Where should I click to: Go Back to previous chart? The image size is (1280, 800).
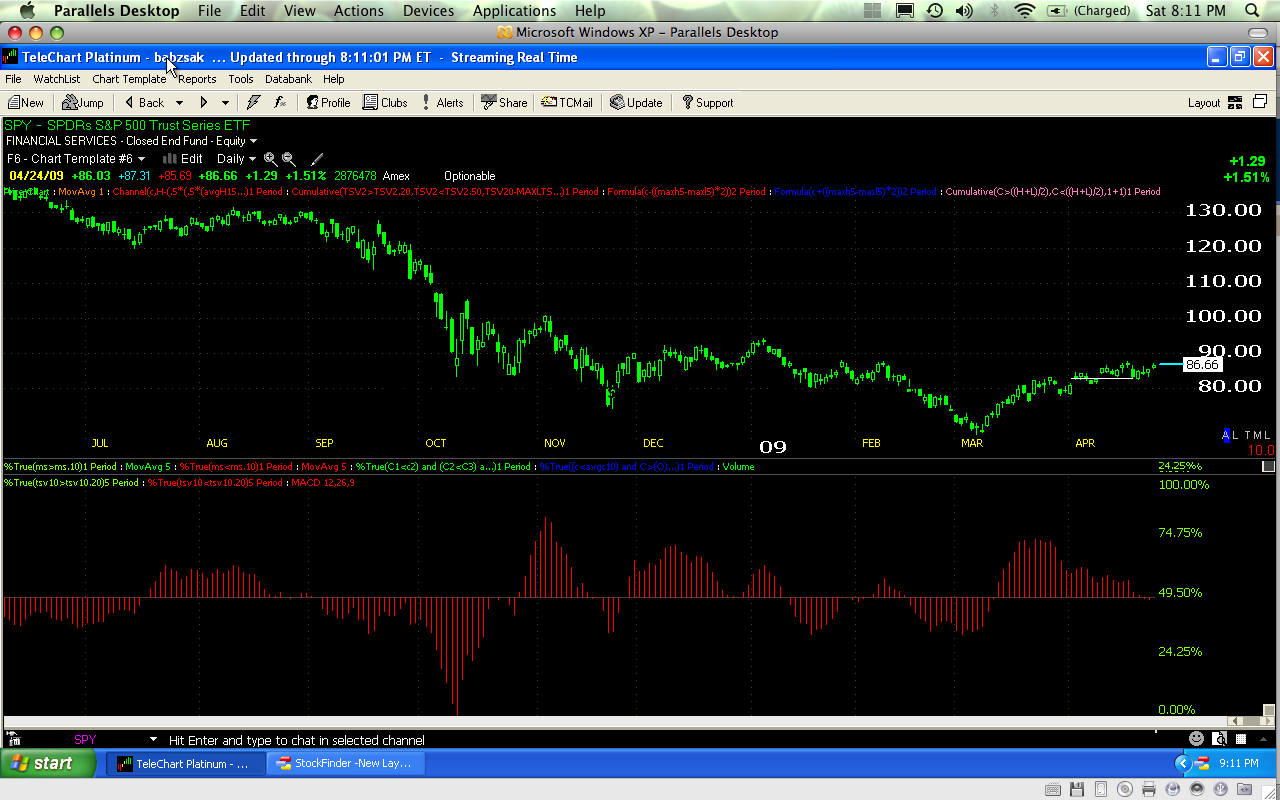pyautogui.click(x=143, y=102)
